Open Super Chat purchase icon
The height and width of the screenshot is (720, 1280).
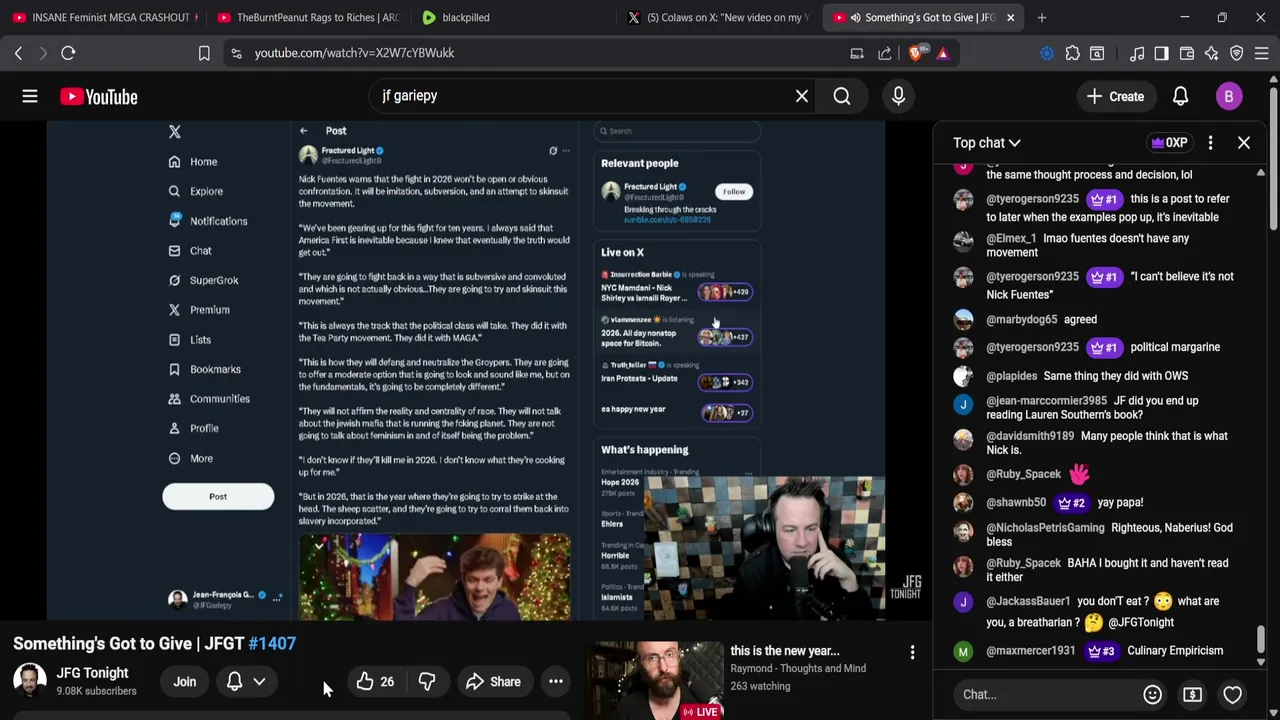(1192, 694)
